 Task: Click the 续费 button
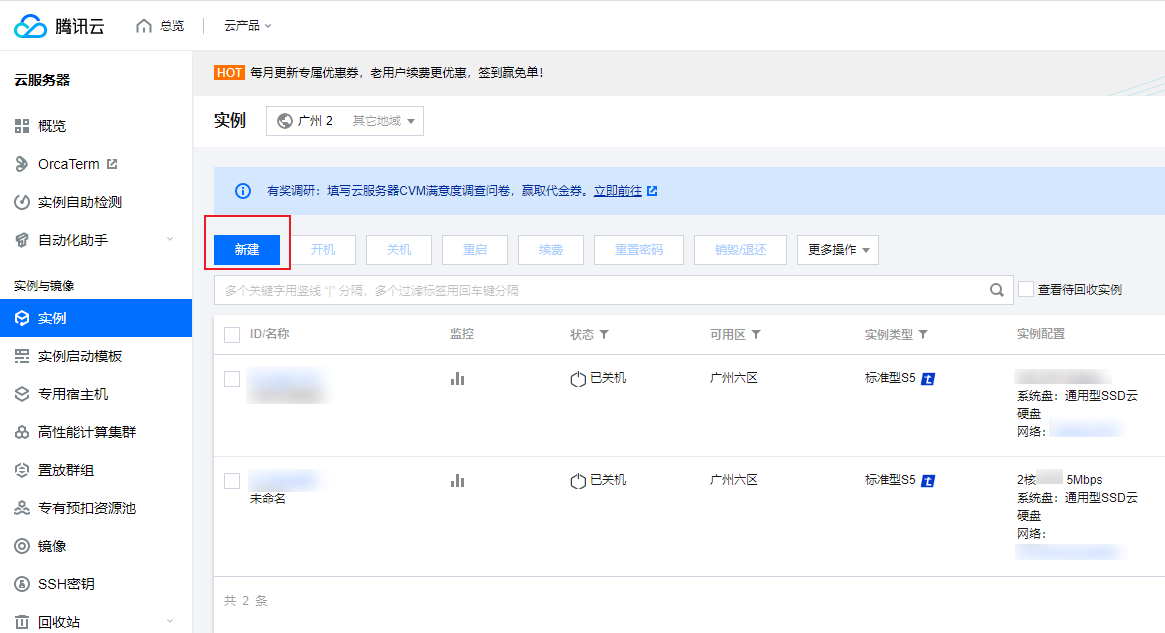tap(551, 250)
